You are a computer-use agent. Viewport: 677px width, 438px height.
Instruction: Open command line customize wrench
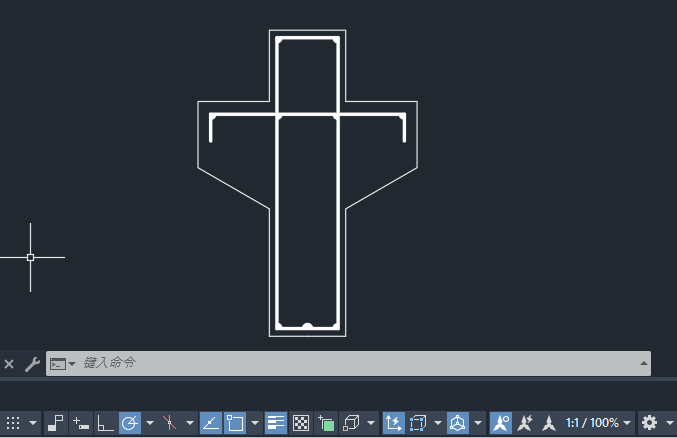(x=32, y=364)
